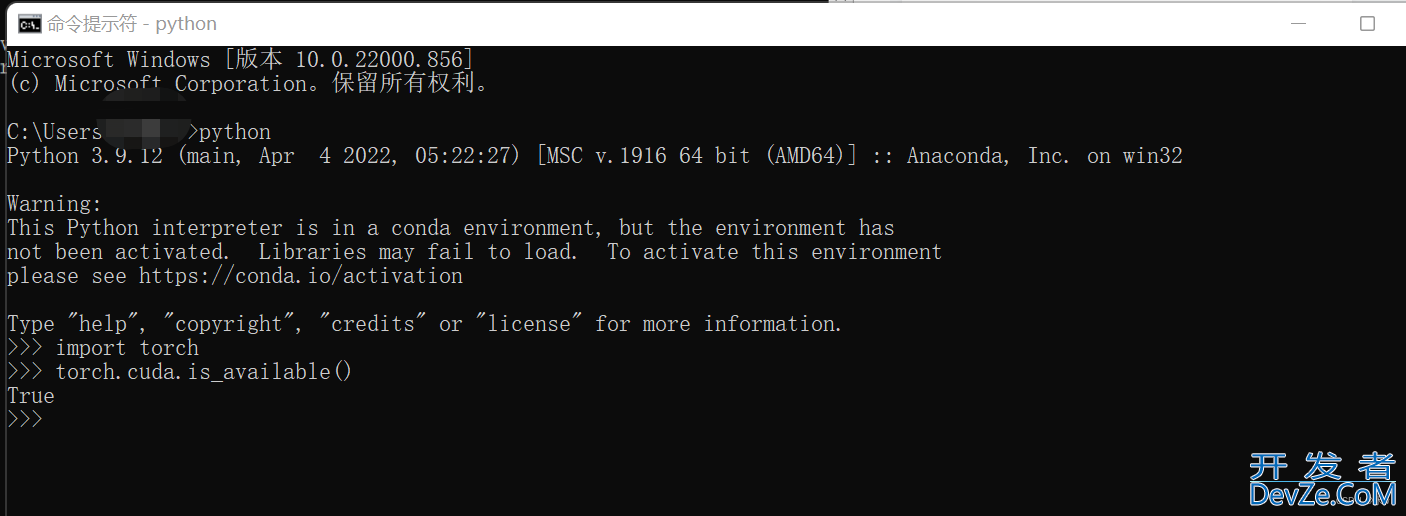Click the torch.cuda.is_available() command text
Image resolution: width=1406 pixels, height=516 pixels.
click(204, 372)
